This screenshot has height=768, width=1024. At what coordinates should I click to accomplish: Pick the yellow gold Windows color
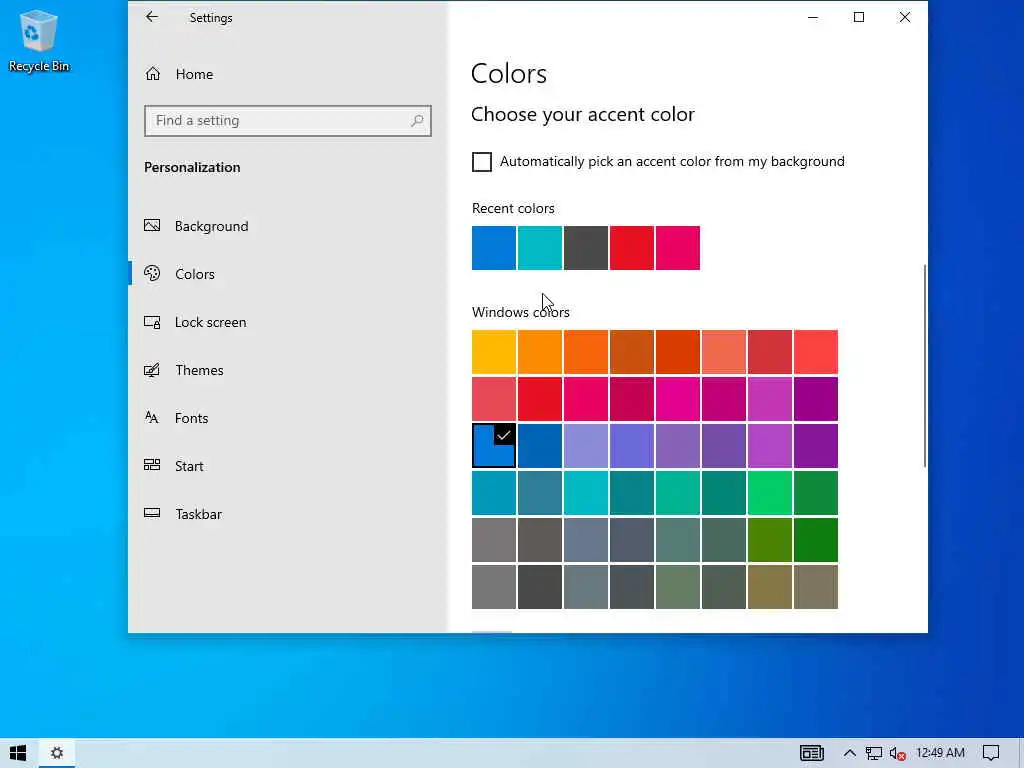(494, 352)
